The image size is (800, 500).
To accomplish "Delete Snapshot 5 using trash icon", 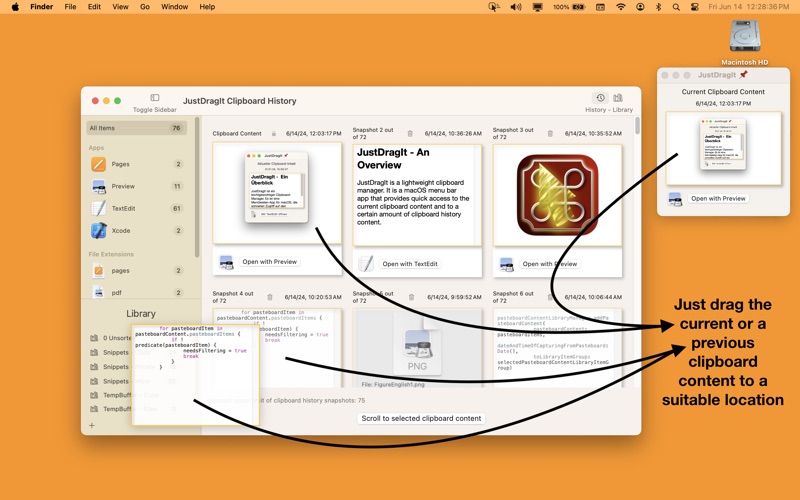I will pos(411,297).
